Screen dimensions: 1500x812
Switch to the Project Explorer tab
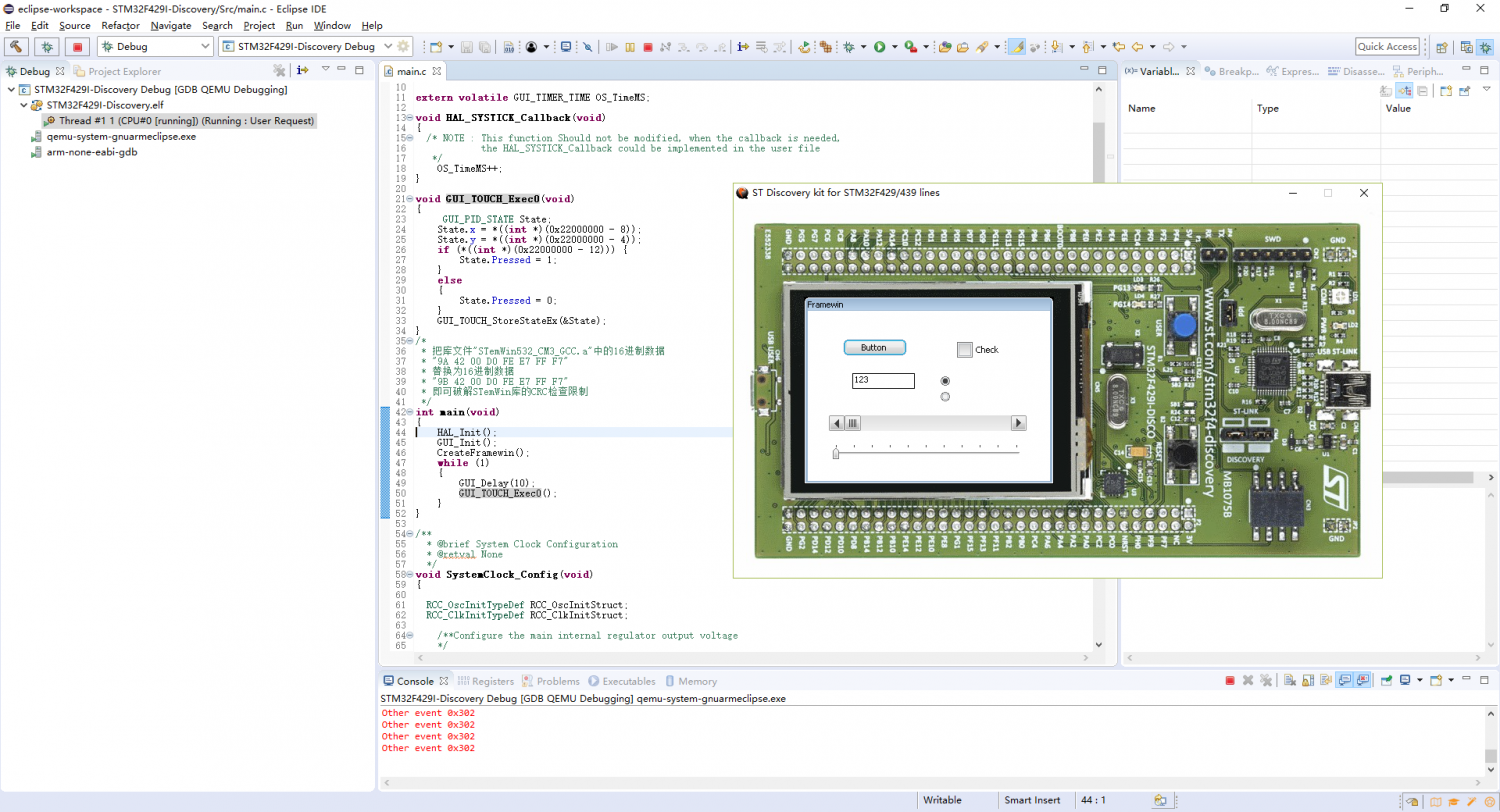[x=116, y=71]
